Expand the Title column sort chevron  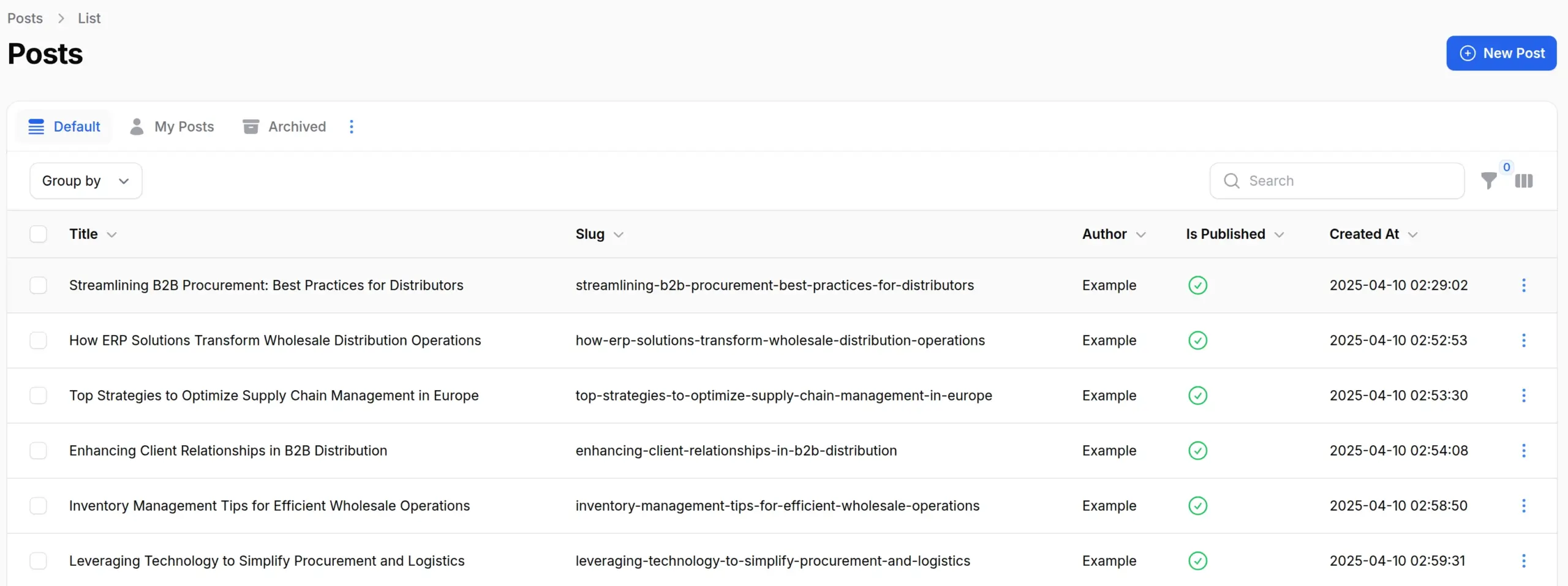pos(112,234)
